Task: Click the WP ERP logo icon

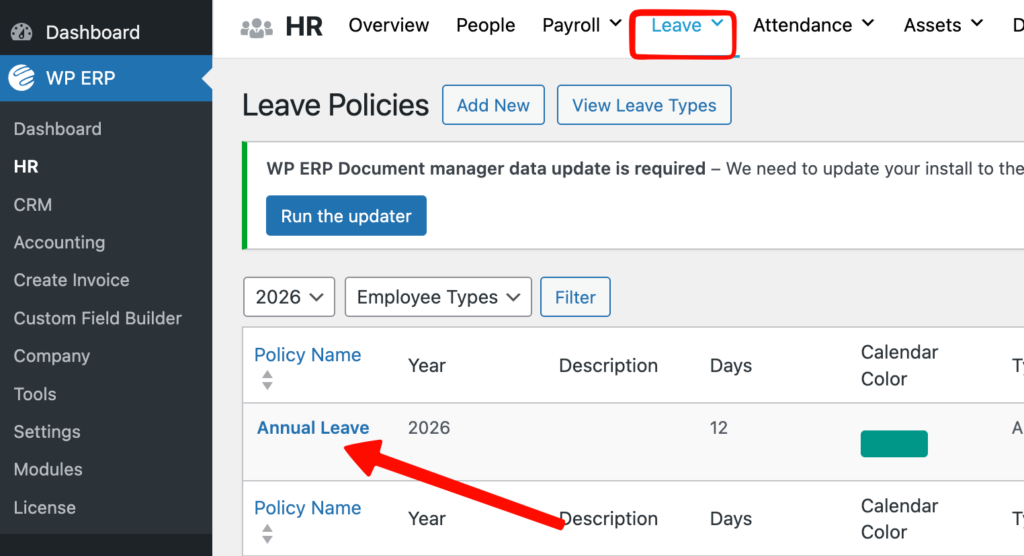Action: coord(22,79)
